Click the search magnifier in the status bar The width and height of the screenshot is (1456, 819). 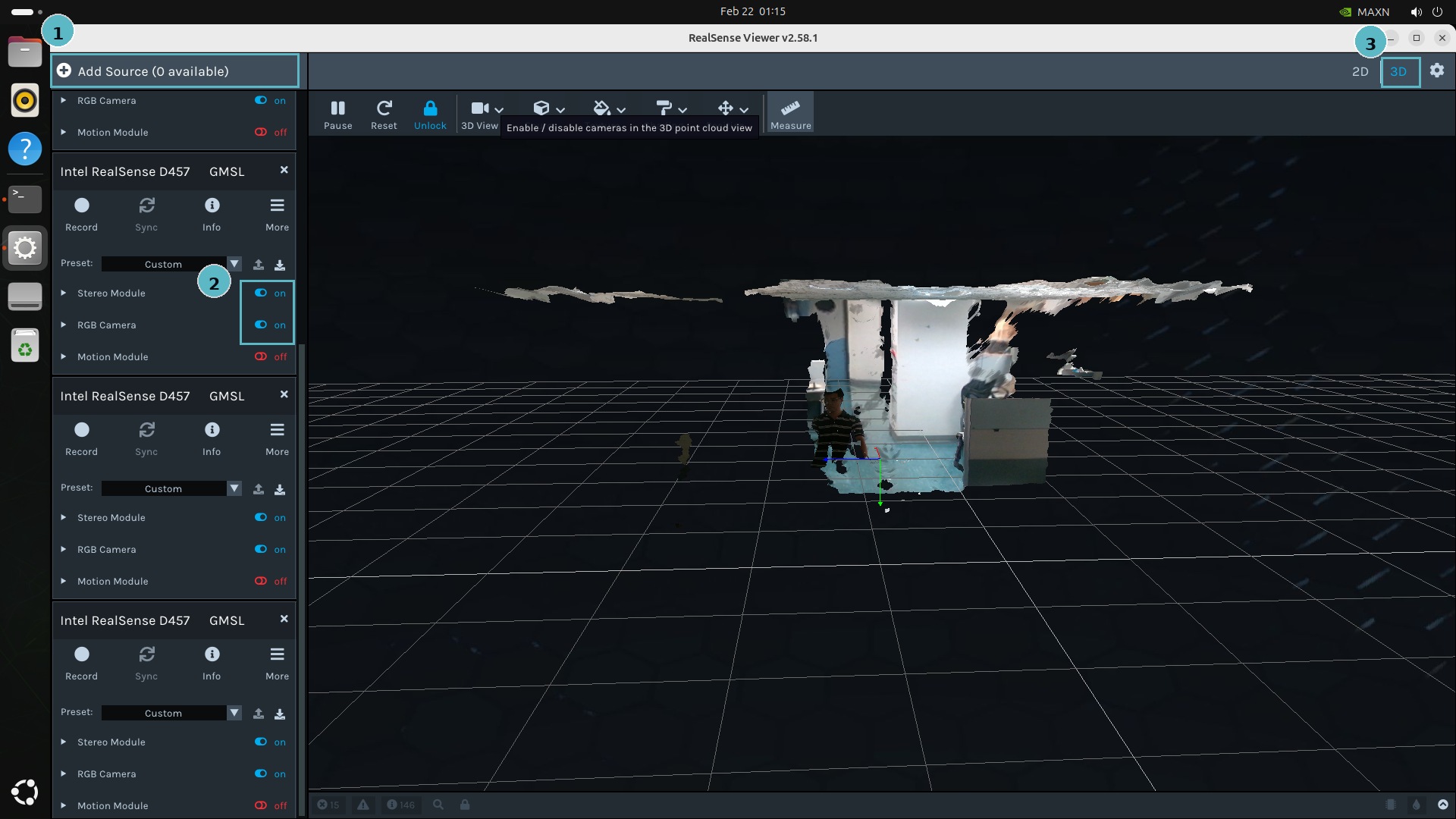[x=438, y=805]
